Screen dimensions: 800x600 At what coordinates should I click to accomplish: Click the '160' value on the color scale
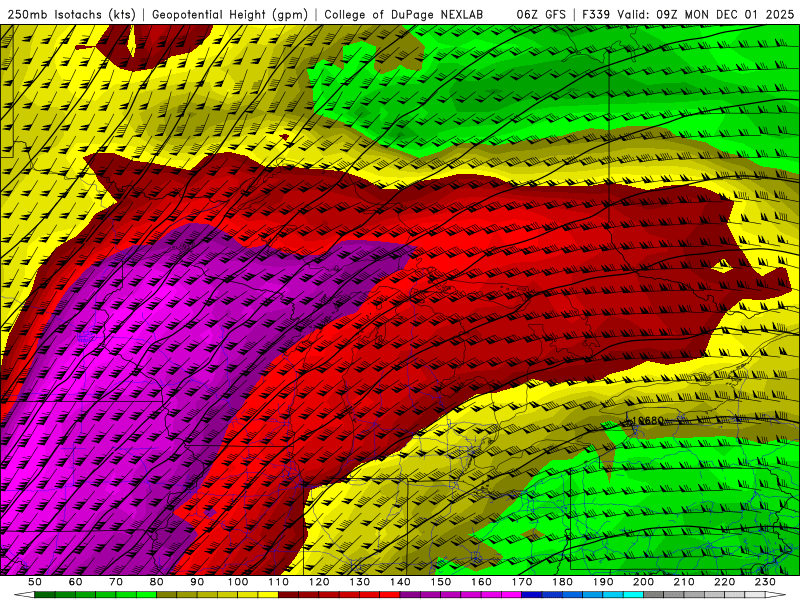(481, 582)
